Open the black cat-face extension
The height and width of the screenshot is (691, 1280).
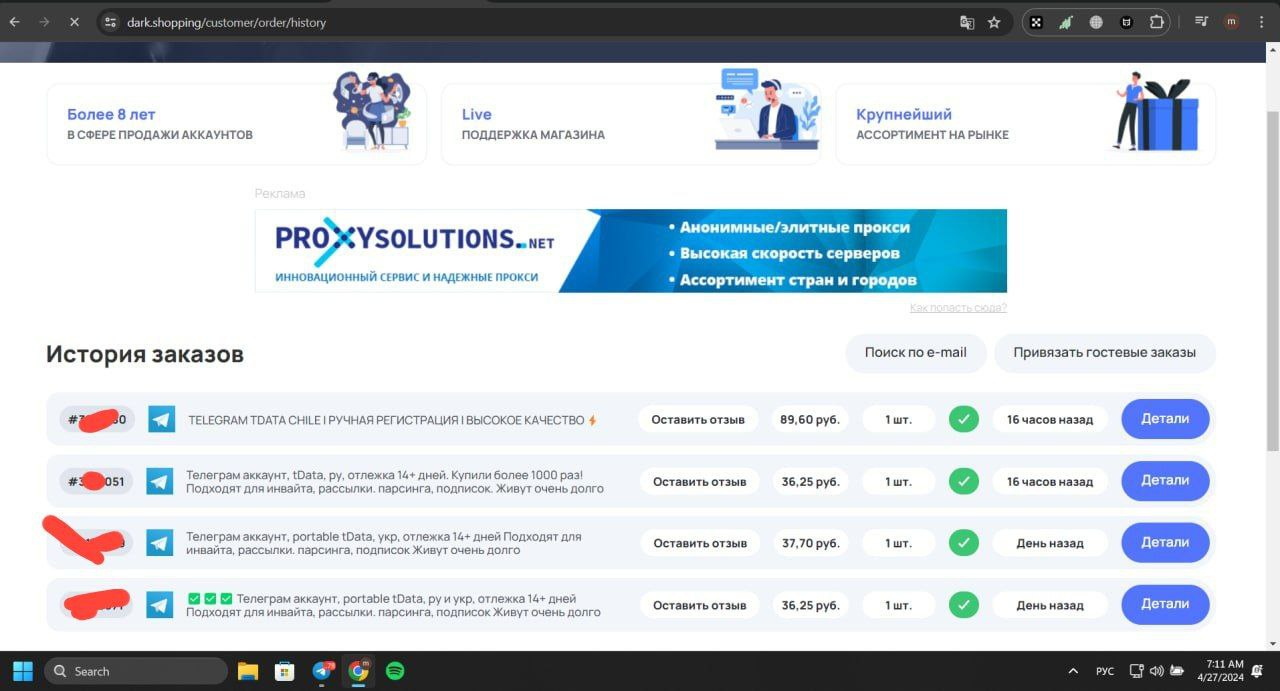(1126, 22)
